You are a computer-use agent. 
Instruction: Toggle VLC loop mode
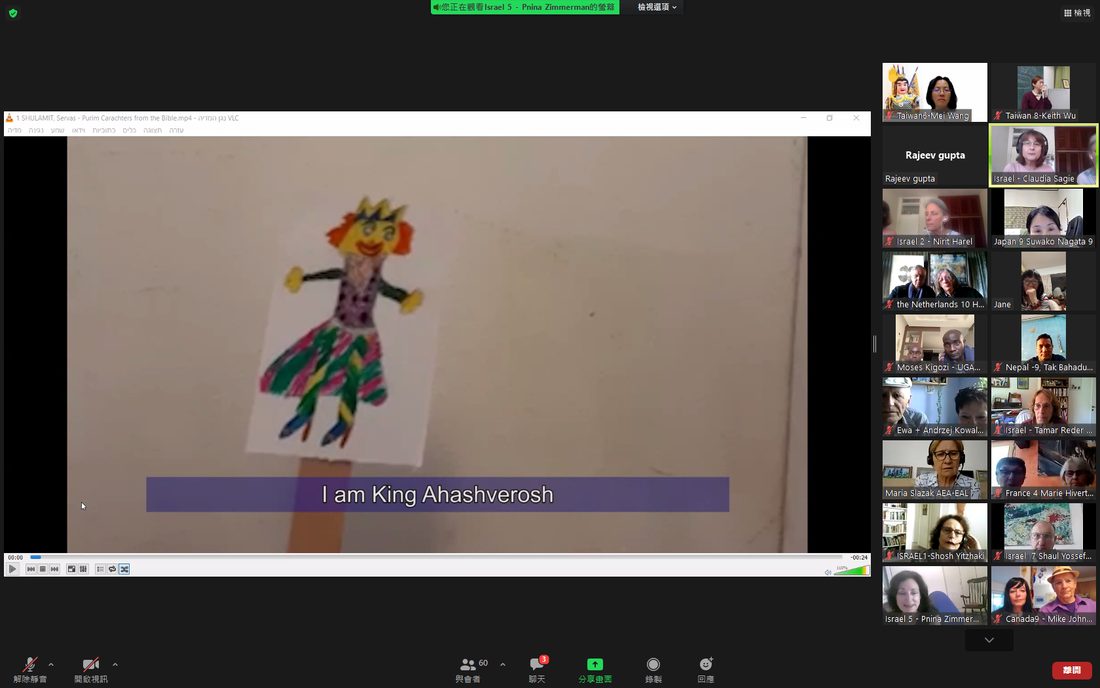point(112,569)
